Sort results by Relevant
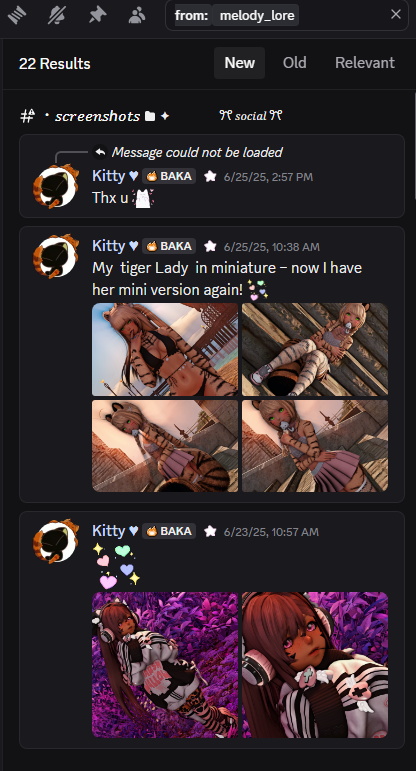The width and height of the screenshot is (416, 771). click(365, 63)
